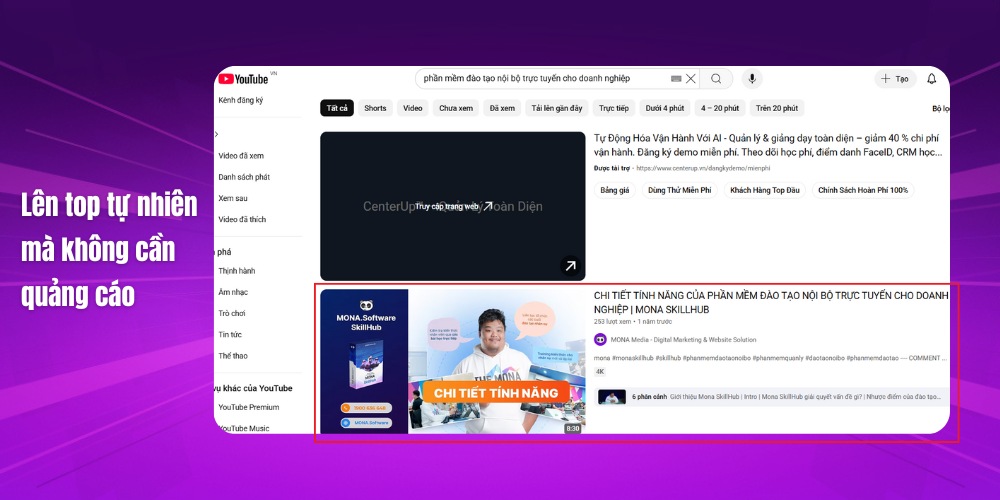Open Tin tức in sidebar
This screenshot has height=500, width=1000.
pyautogui.click(x=230, y=334)
